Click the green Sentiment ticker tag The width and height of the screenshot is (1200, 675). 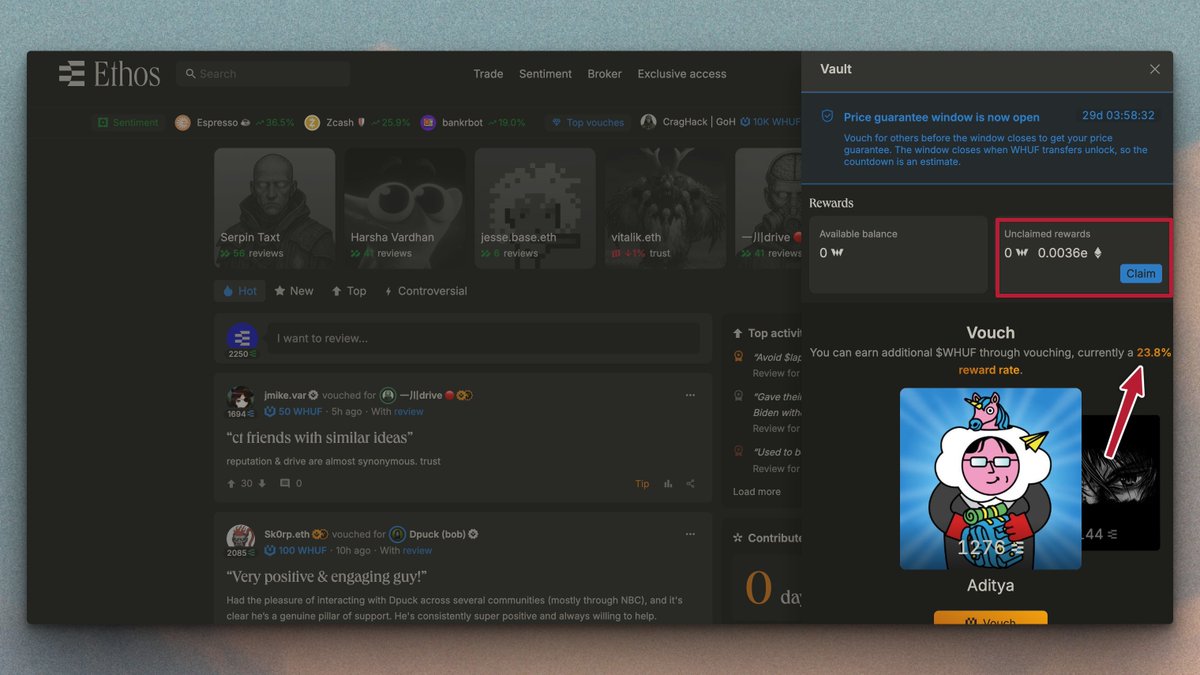click(128, 123)
